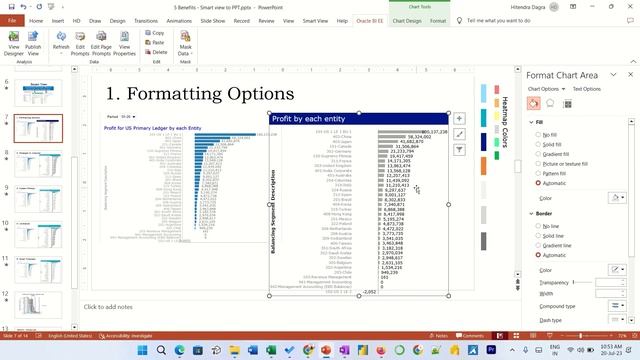
Task: Select the Pattern fill option
Action: [x=550, y=173]
